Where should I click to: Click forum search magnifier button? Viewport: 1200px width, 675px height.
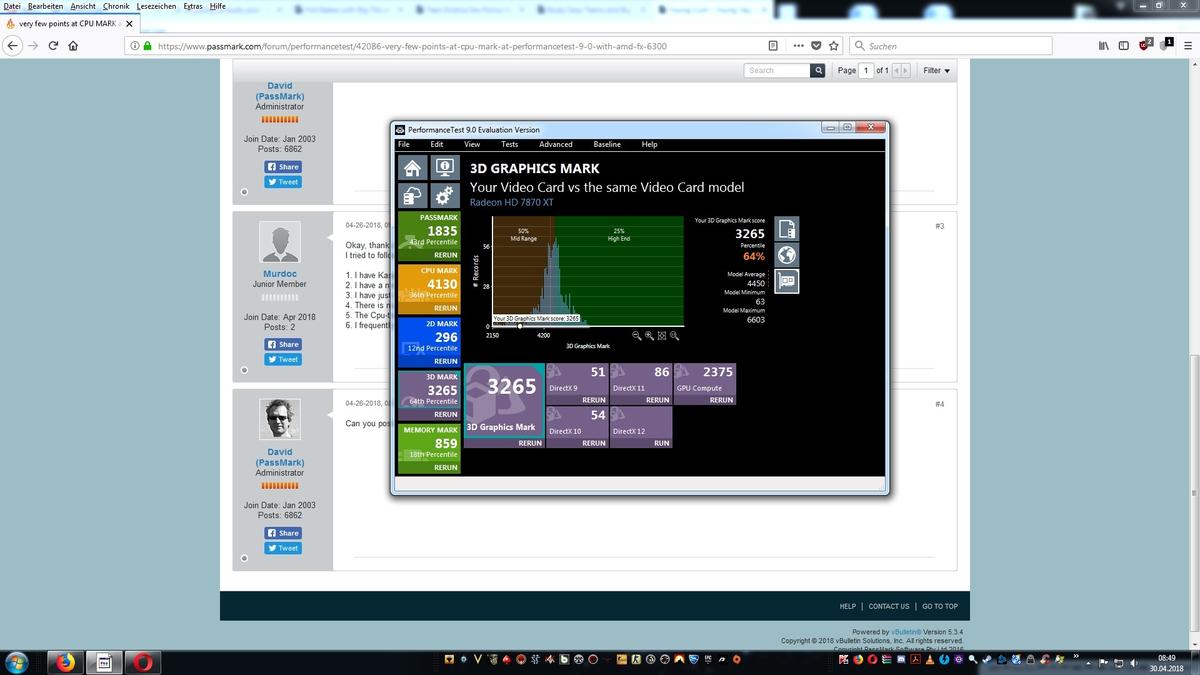point(818,70)
